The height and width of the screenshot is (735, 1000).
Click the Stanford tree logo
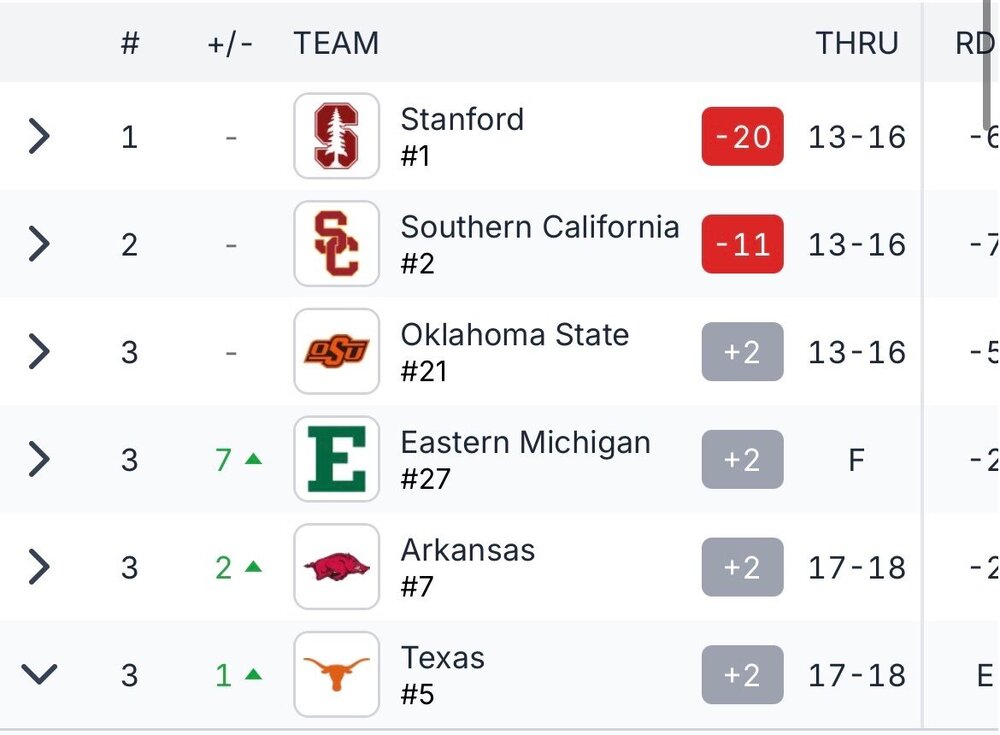[337, 136]
